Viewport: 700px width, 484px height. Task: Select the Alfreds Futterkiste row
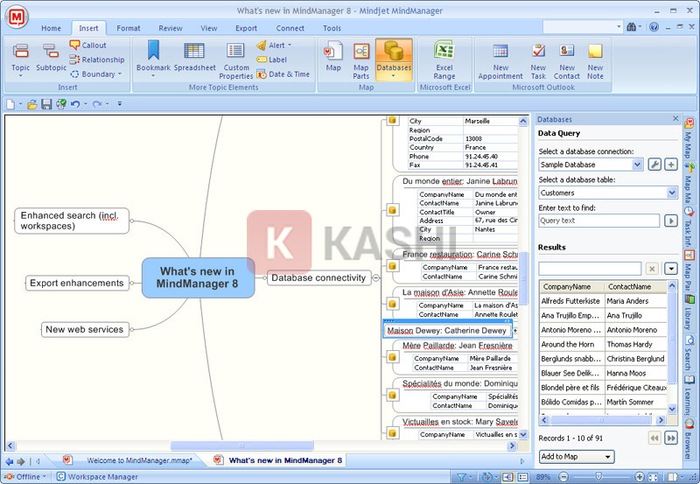point(603,301)
